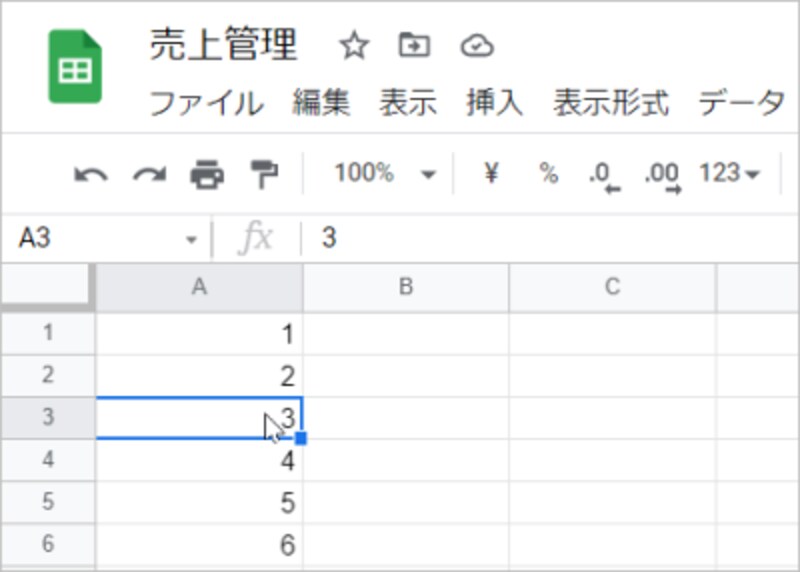Increase decimal places

tap(663, 177)
